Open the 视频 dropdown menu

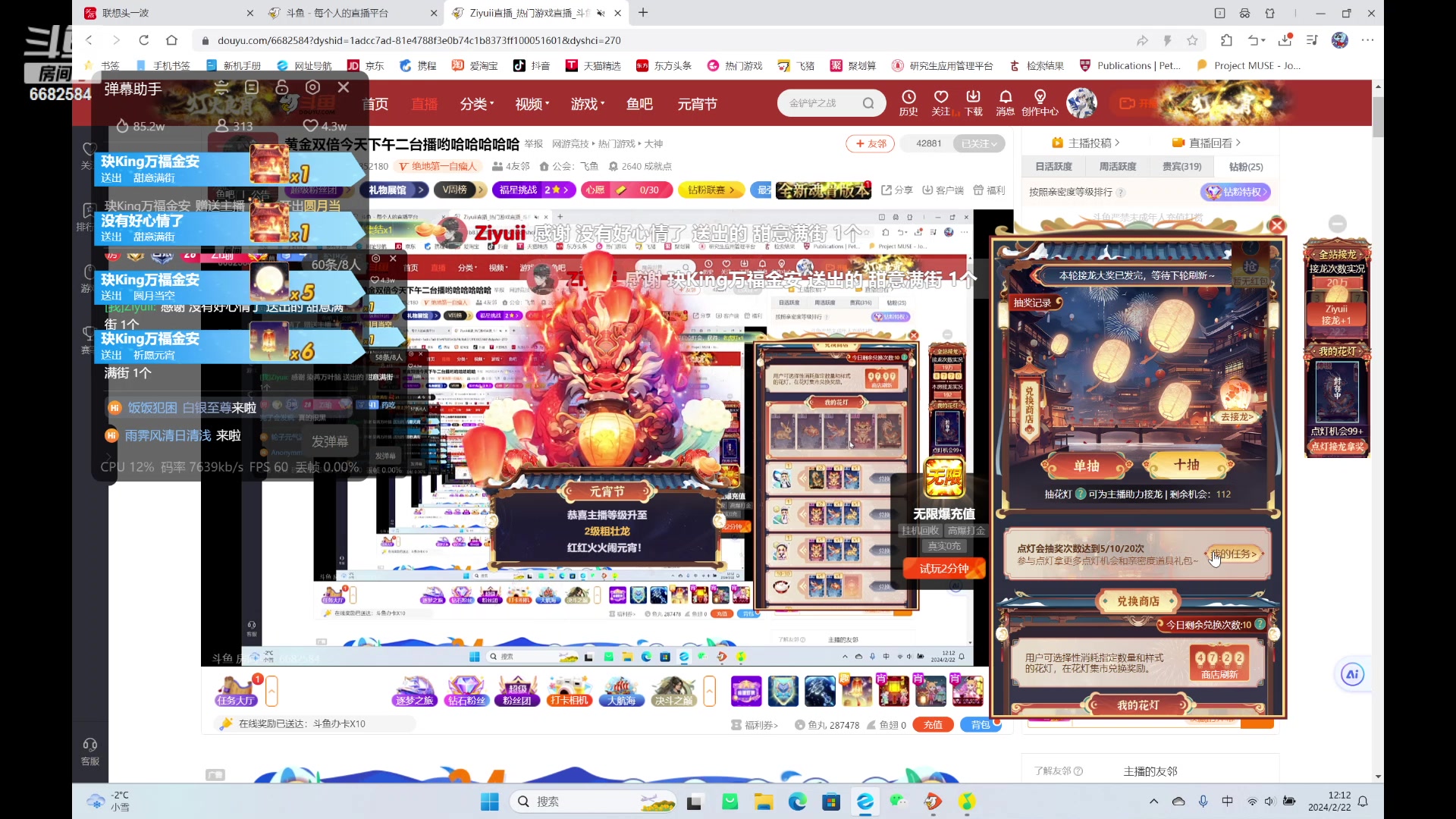(532, 104)
